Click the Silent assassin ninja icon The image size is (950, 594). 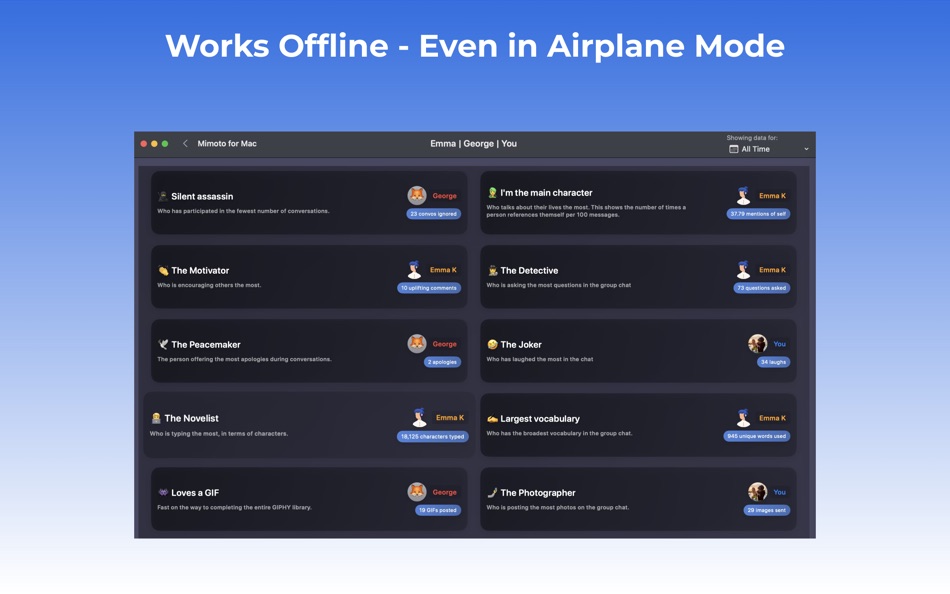pyautogui.click(x=162, y=196)
